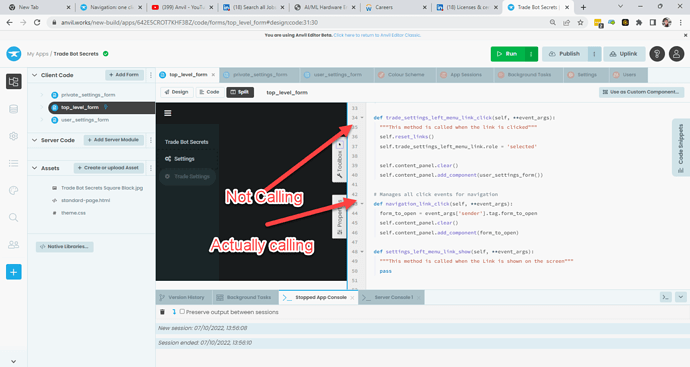
Task: Open the help question mark icon
Action: [x=657, y=54]
